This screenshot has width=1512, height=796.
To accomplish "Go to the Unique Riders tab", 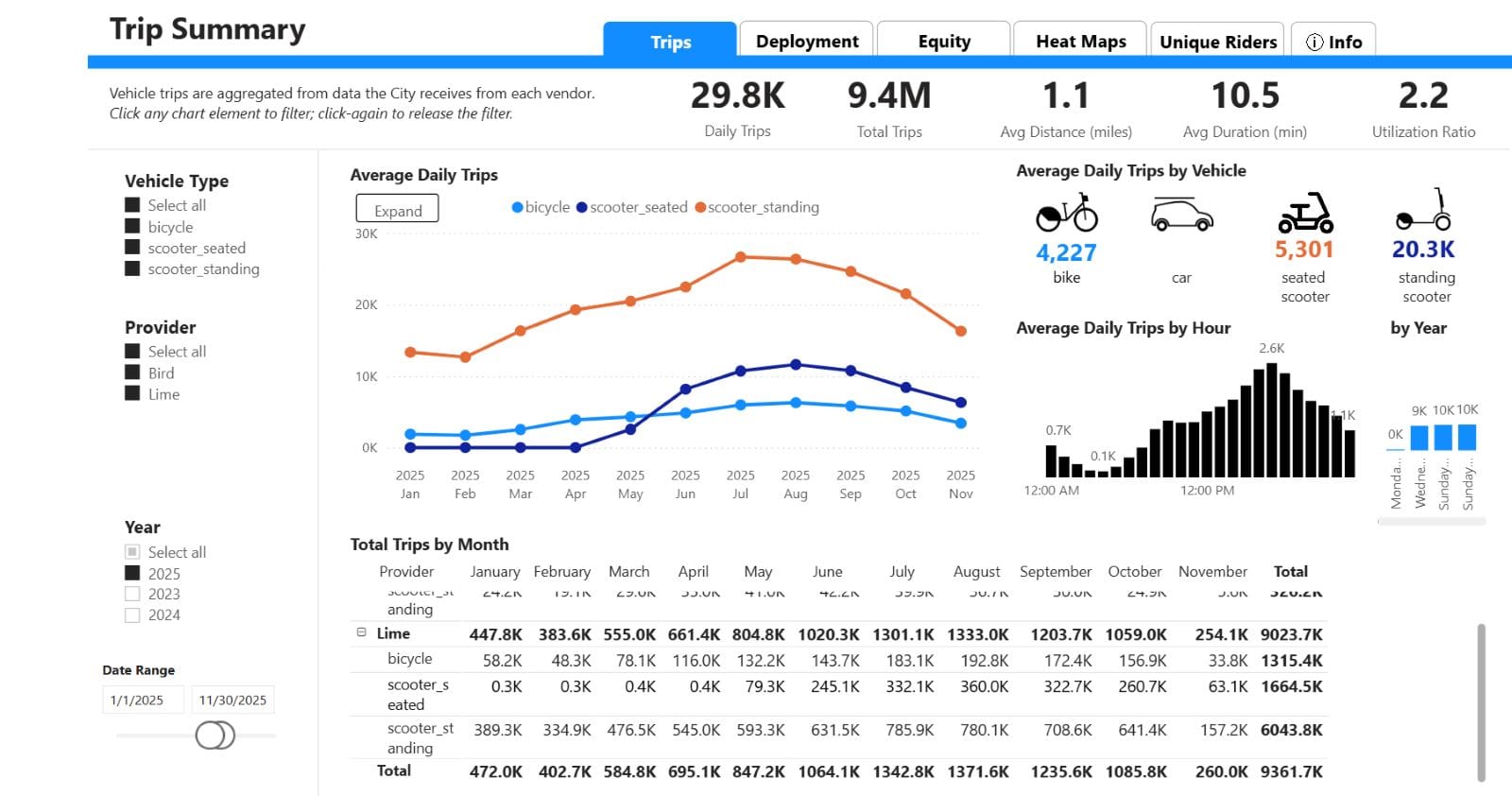I will pos(1217,42).
